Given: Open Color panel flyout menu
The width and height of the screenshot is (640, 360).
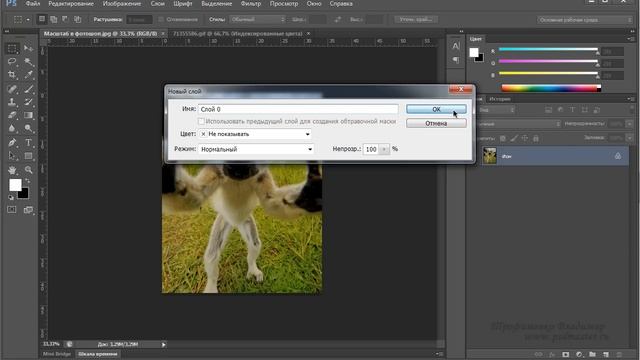Looking at the screenshot, I should [x=631, y=39].
